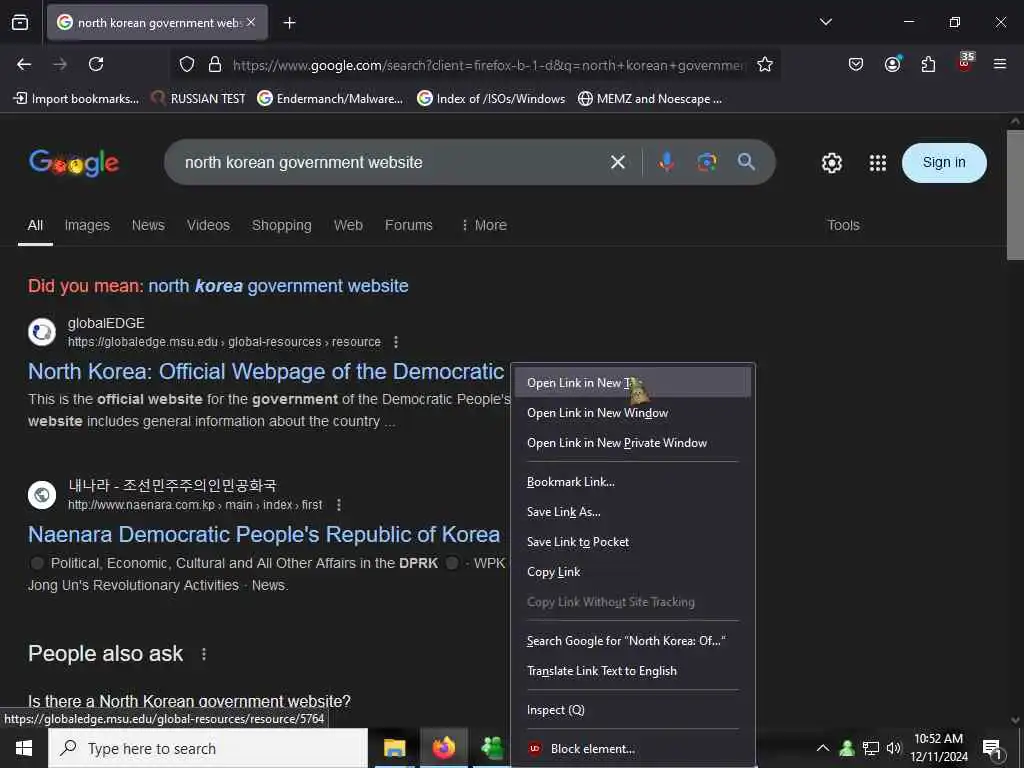Click Firefox icon in the taskbar
Viewport: 1024px width, 768px height.
point(443,748)
